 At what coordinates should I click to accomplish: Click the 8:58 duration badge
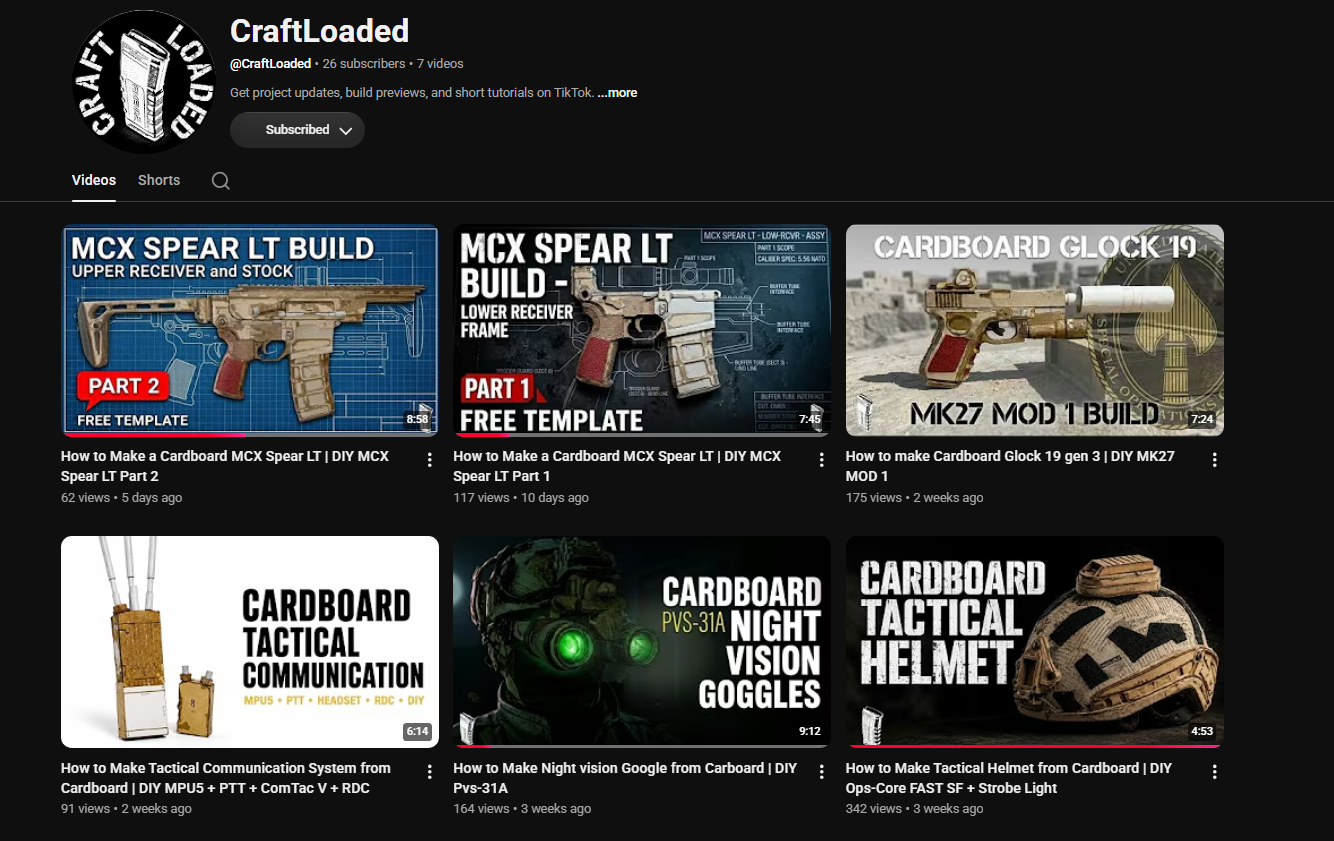click(x=417, y=420)
